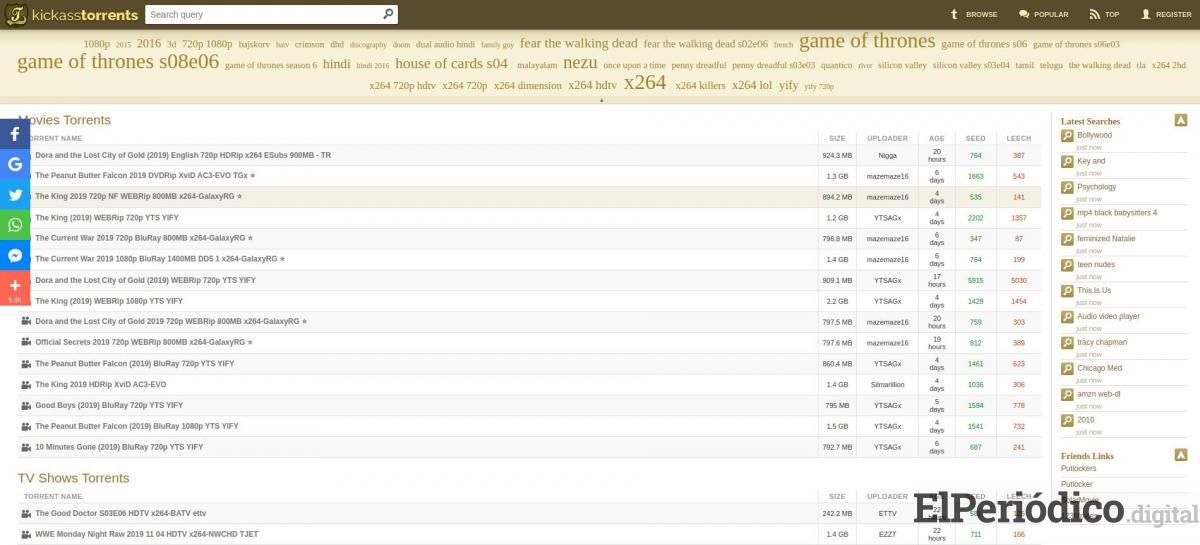Open the Popular menu item
The image size is (1200, 545).
pyautogui.click(x=1043, y=14)
